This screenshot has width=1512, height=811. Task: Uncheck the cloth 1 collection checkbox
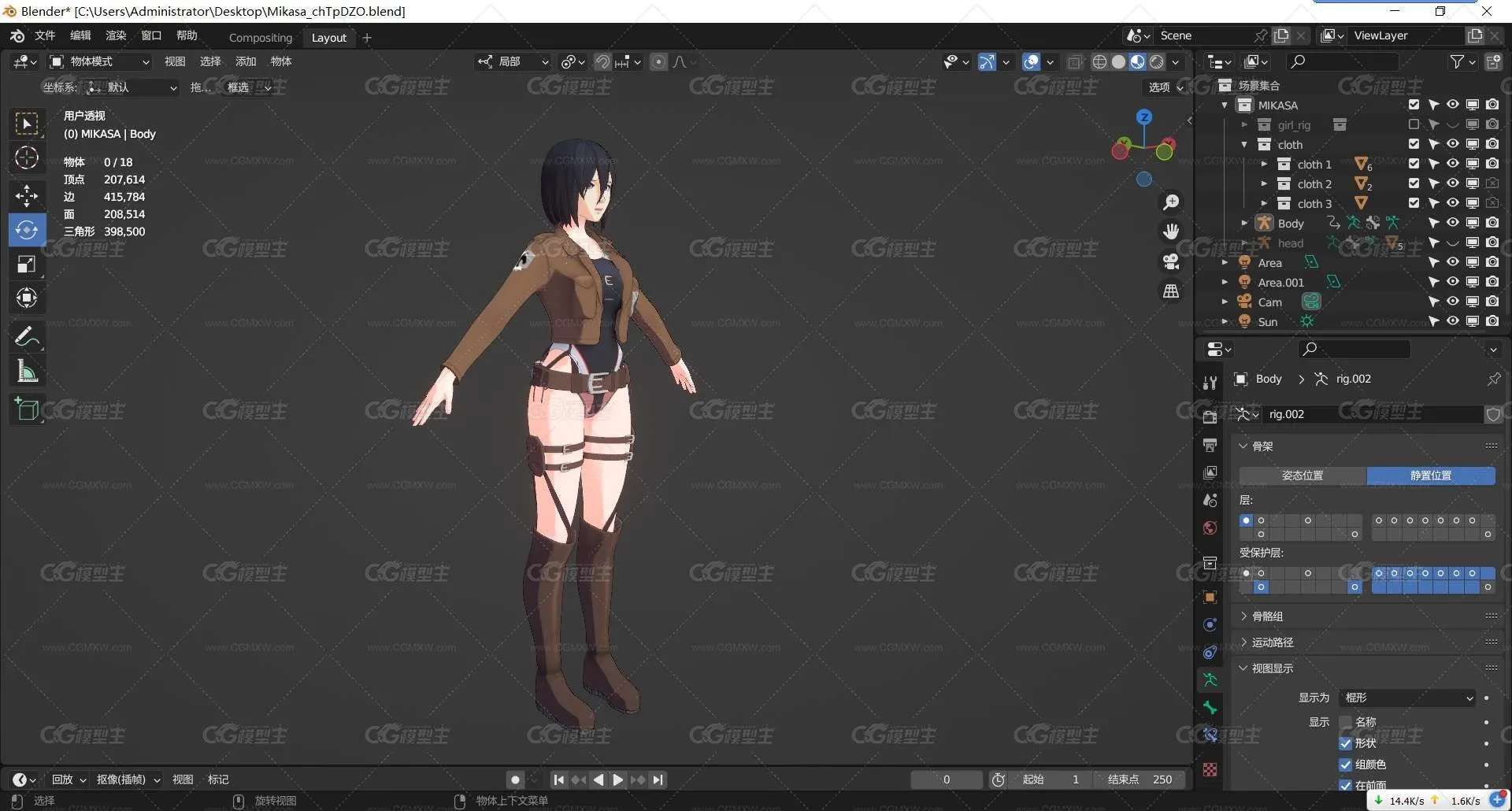[1414, 164]
